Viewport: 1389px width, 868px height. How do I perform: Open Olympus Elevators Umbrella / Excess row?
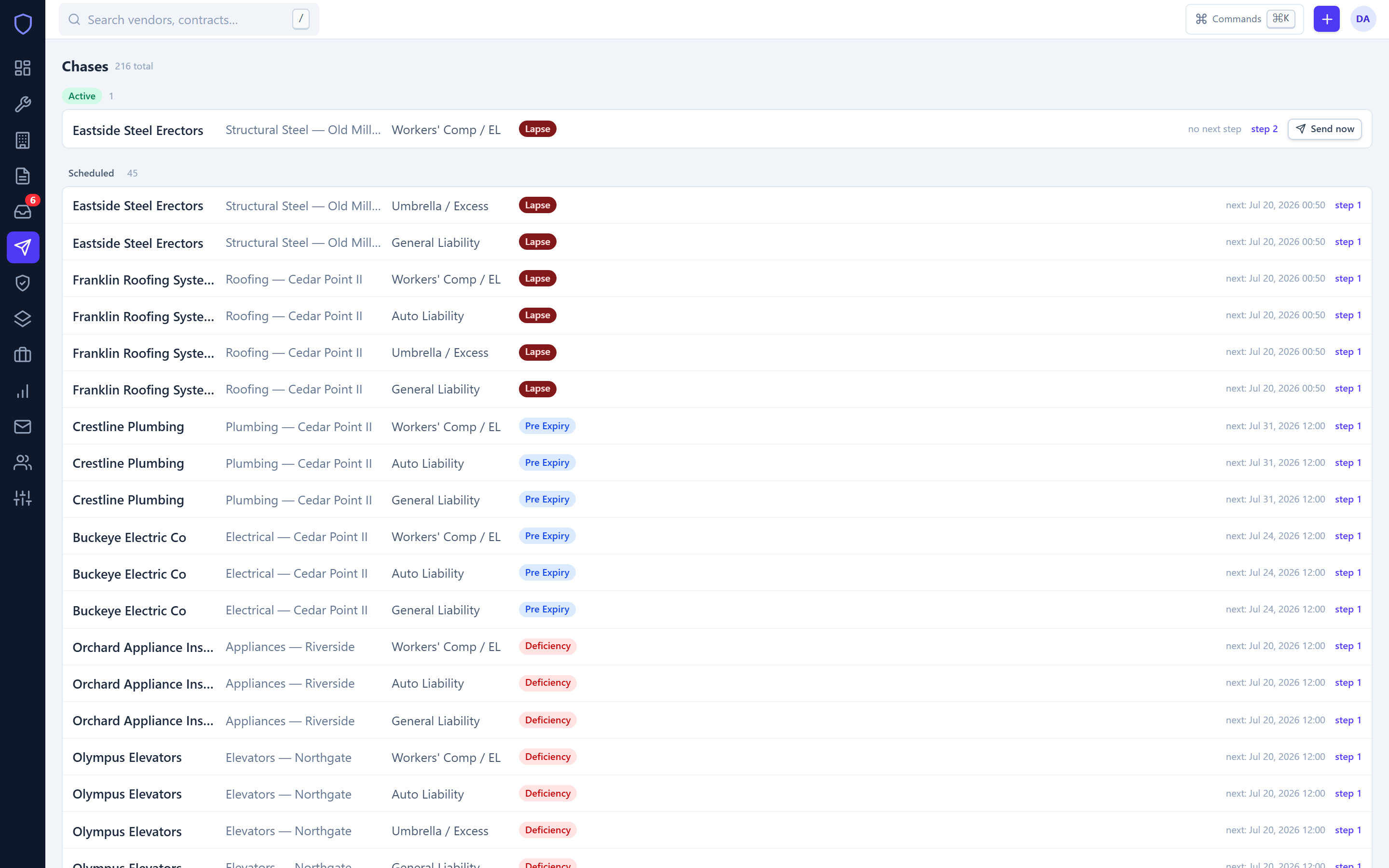(x=717, y=830)
